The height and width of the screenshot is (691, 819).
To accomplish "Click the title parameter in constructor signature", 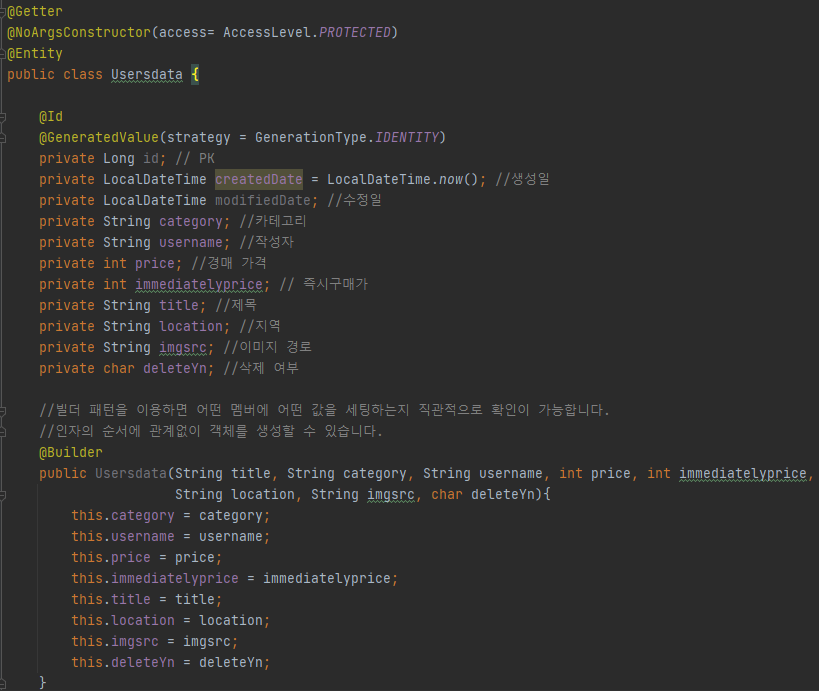I will point(251,473).
